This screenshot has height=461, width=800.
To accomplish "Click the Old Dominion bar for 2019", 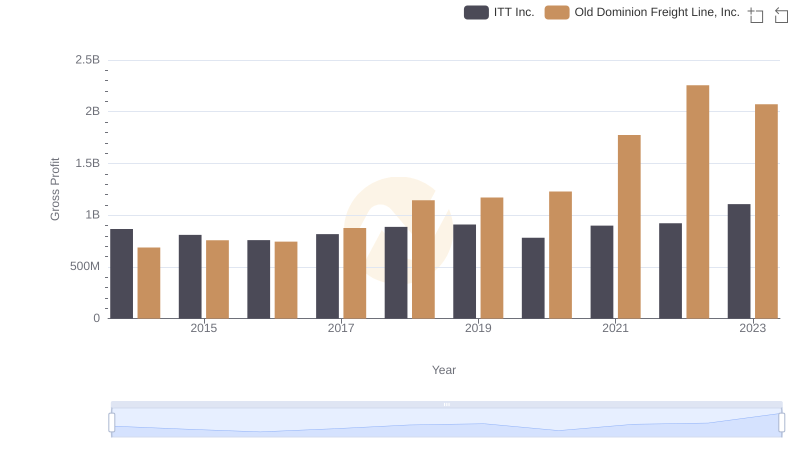I will coord(492,258).
